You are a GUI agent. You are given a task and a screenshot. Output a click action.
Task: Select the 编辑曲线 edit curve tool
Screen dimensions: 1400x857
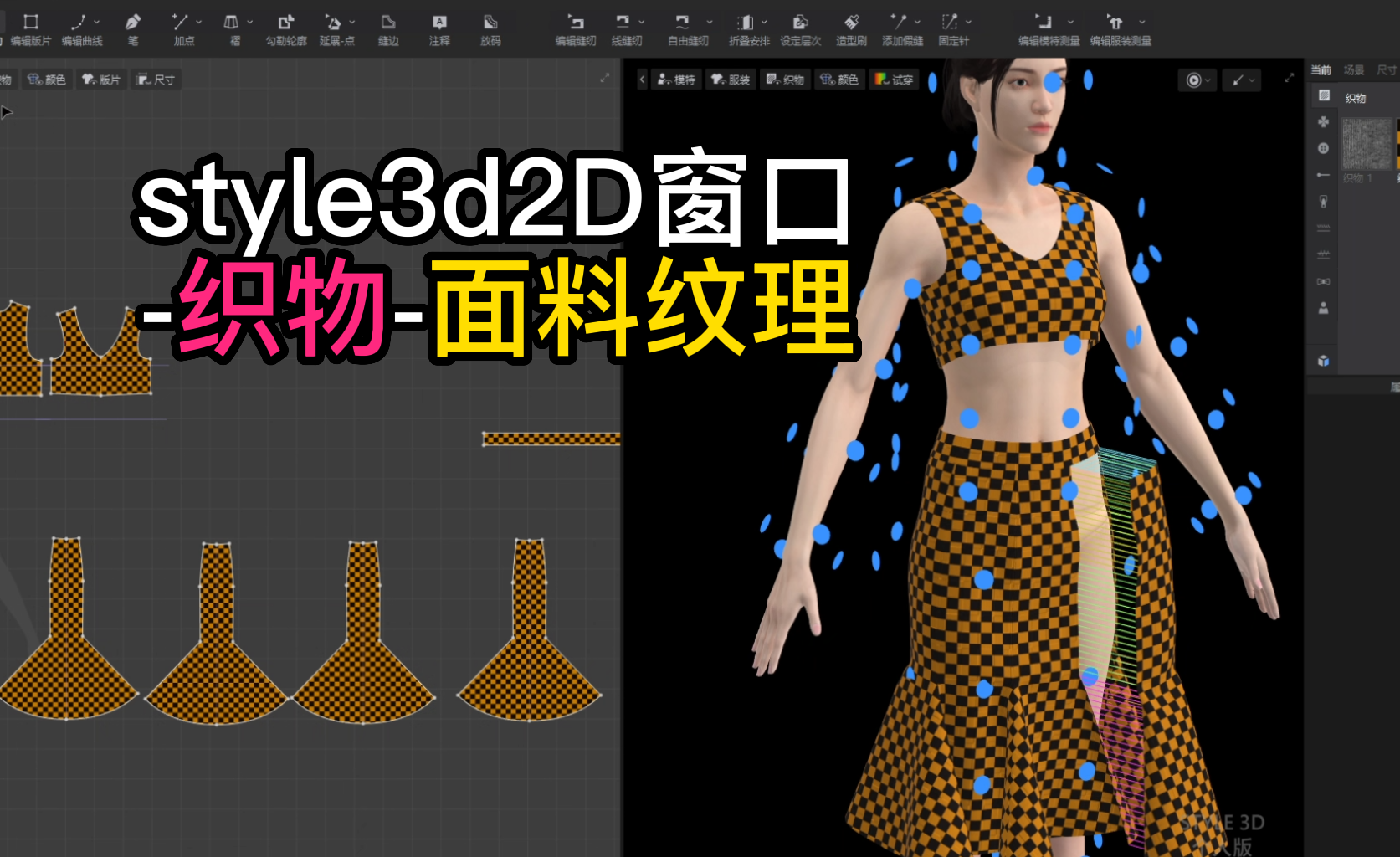coord(81,29)
